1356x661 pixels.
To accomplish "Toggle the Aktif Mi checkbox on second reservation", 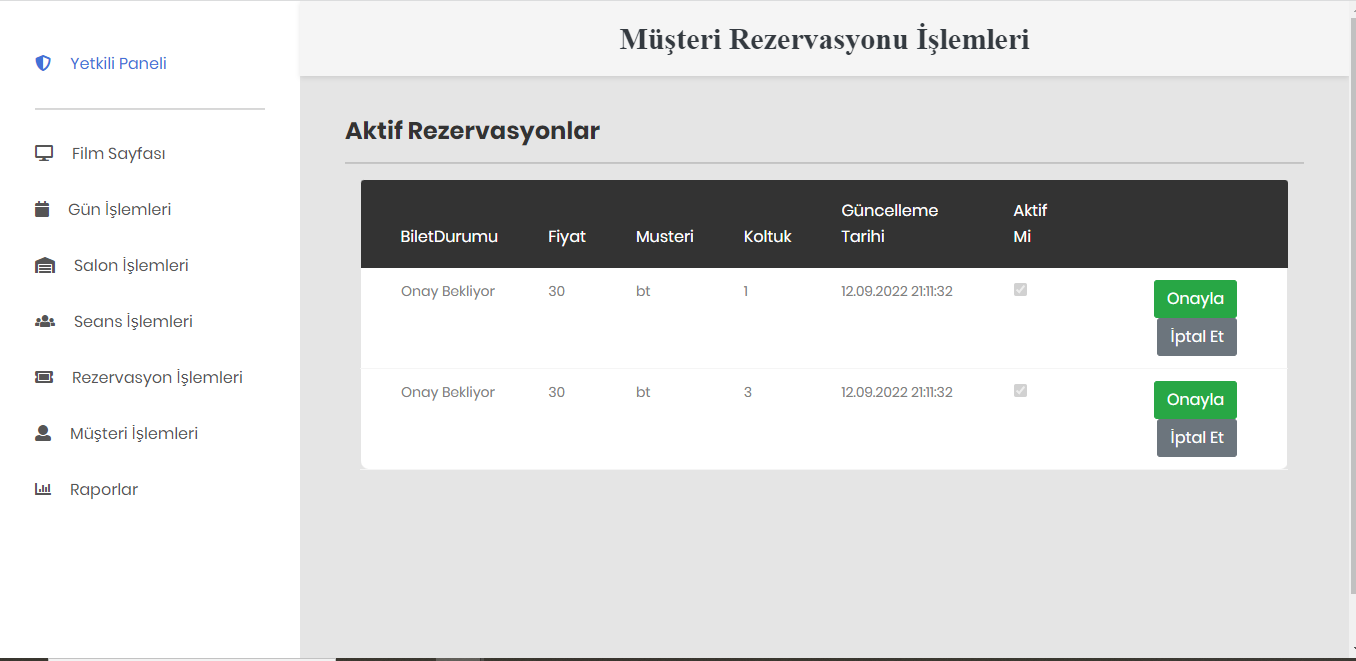I will click(x=1020, y=391).
